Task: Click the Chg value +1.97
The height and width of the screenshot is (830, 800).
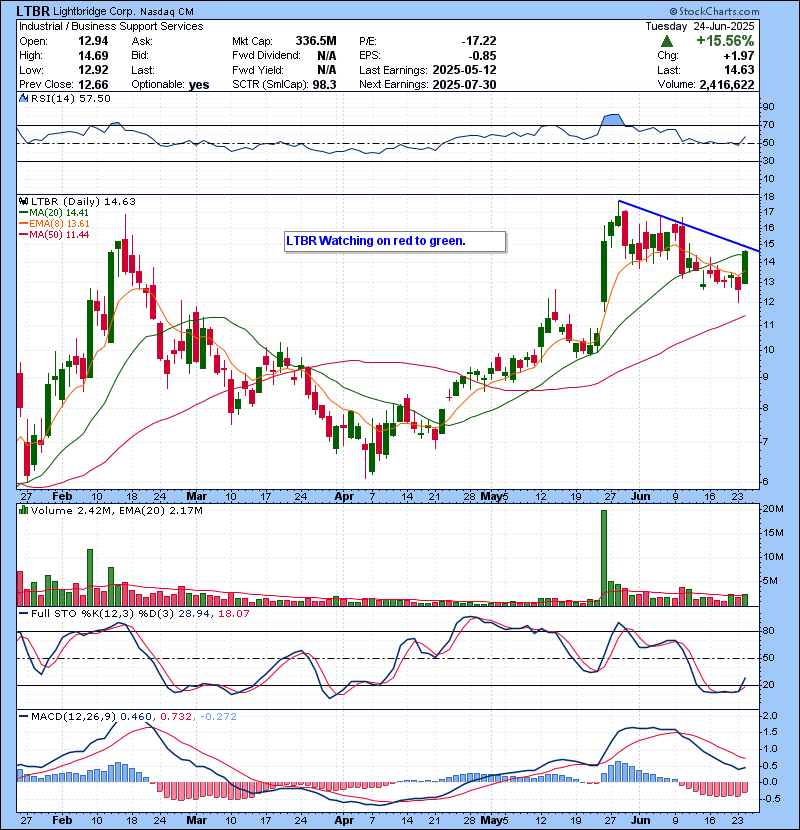Action: pyautogui.click(x=740, y=56)
